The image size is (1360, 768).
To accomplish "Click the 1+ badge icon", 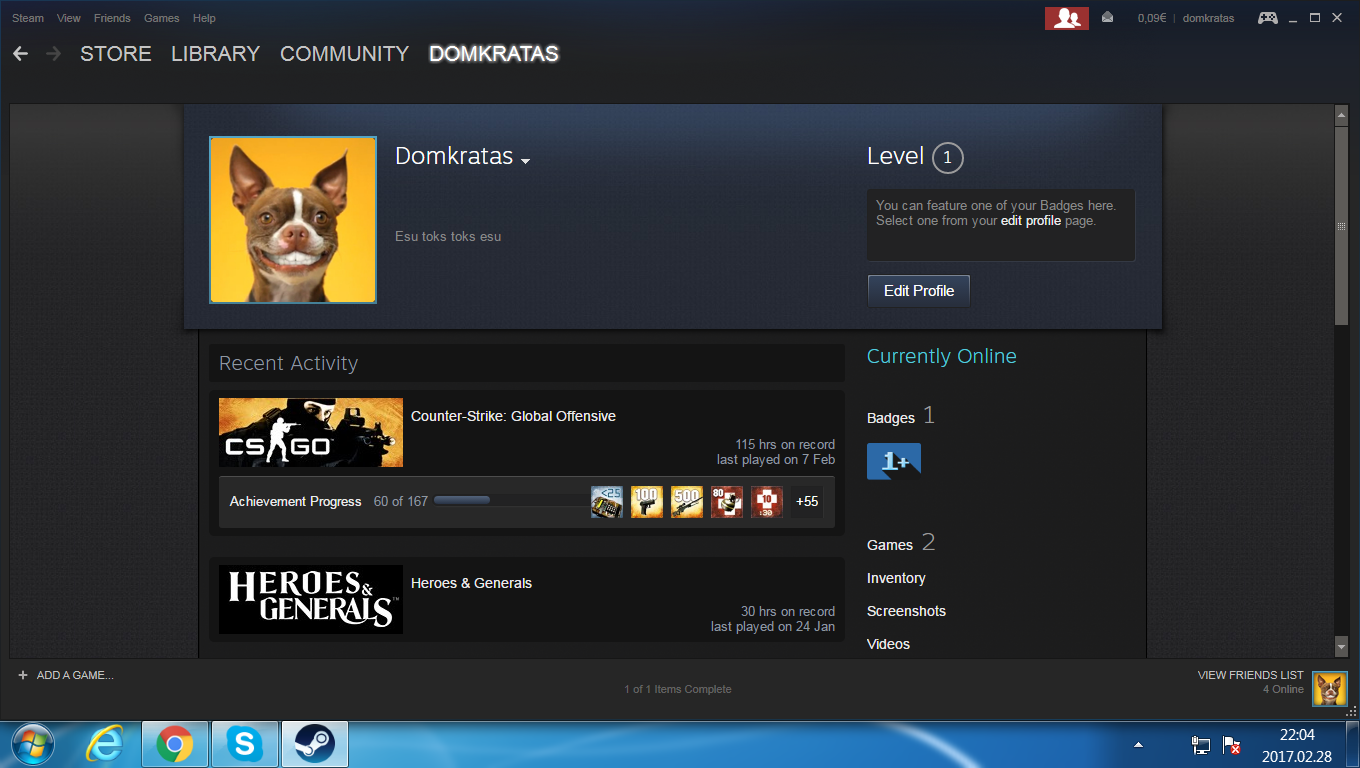I will (894, 461).
